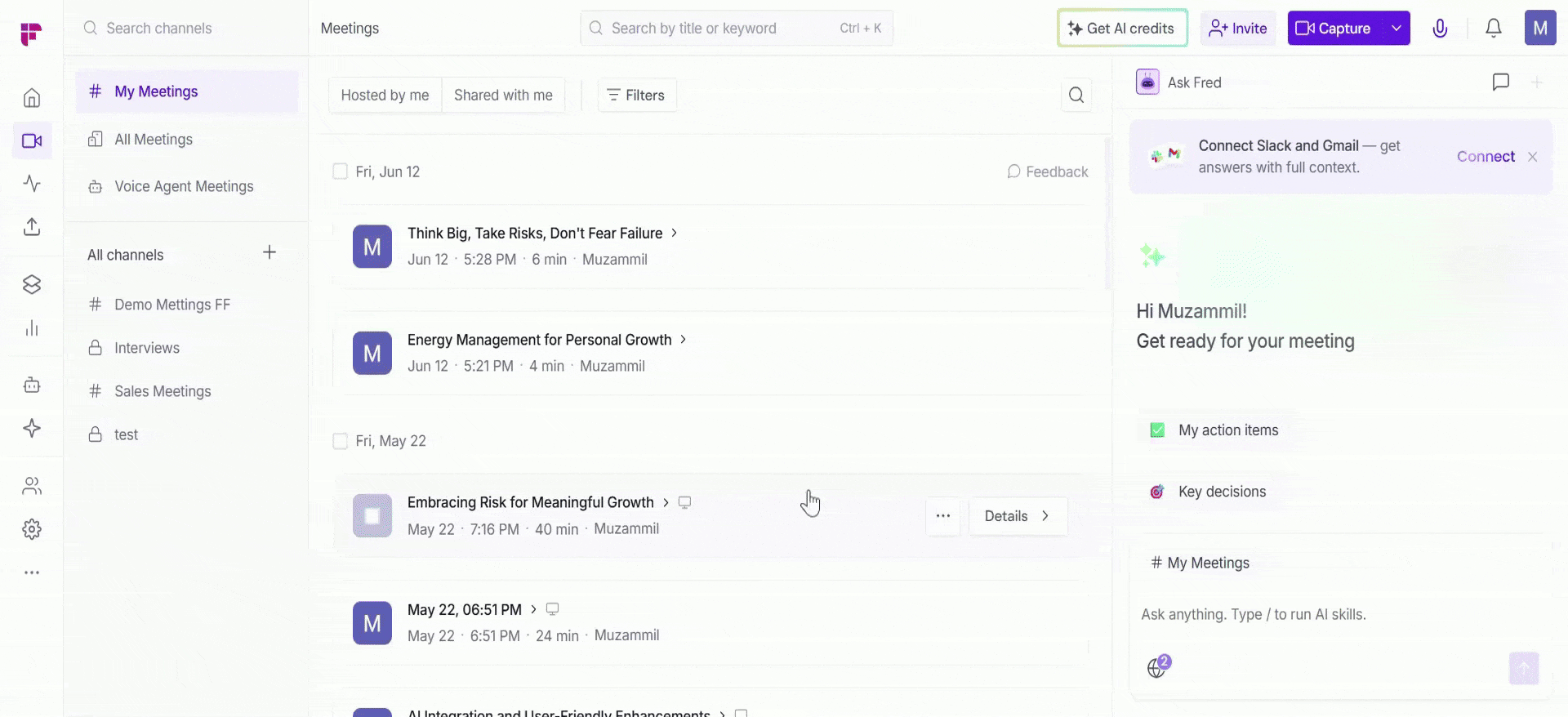This screenshot has width=1568, height=717.
Task: Select the hovered Embracing Risk meeting checkbox
Action: (x=372, y=516)
